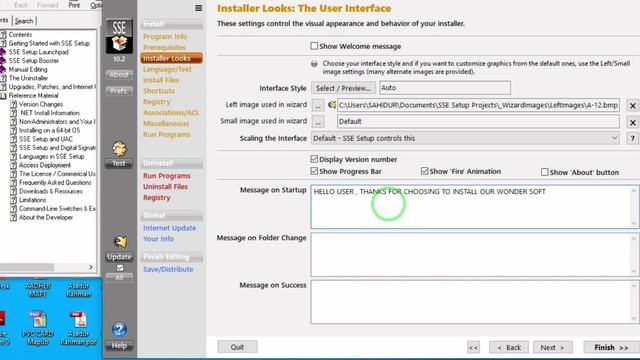Click the Finish >> button
Image resolution: width=640 pixels, height=360 pixels.
coord(611,347)
